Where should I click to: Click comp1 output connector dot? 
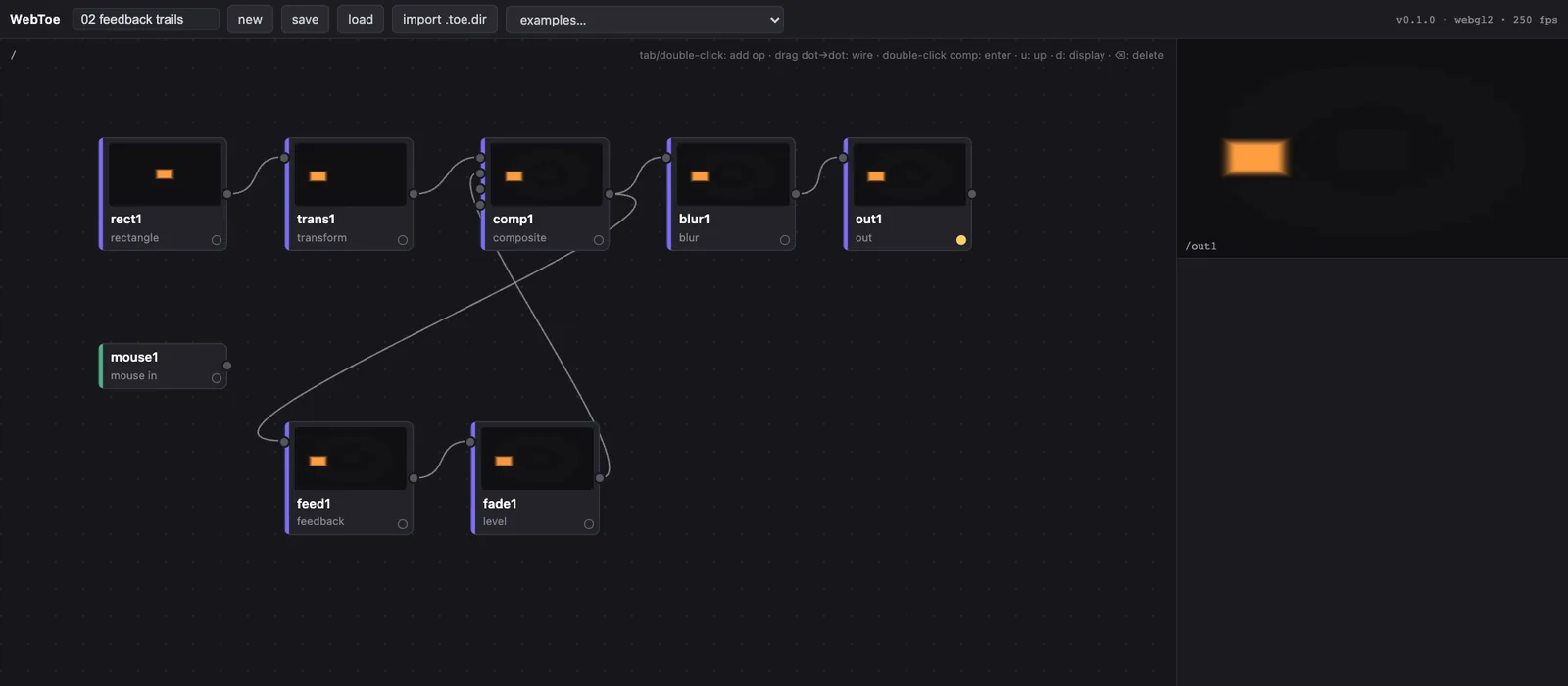point(610,194)
